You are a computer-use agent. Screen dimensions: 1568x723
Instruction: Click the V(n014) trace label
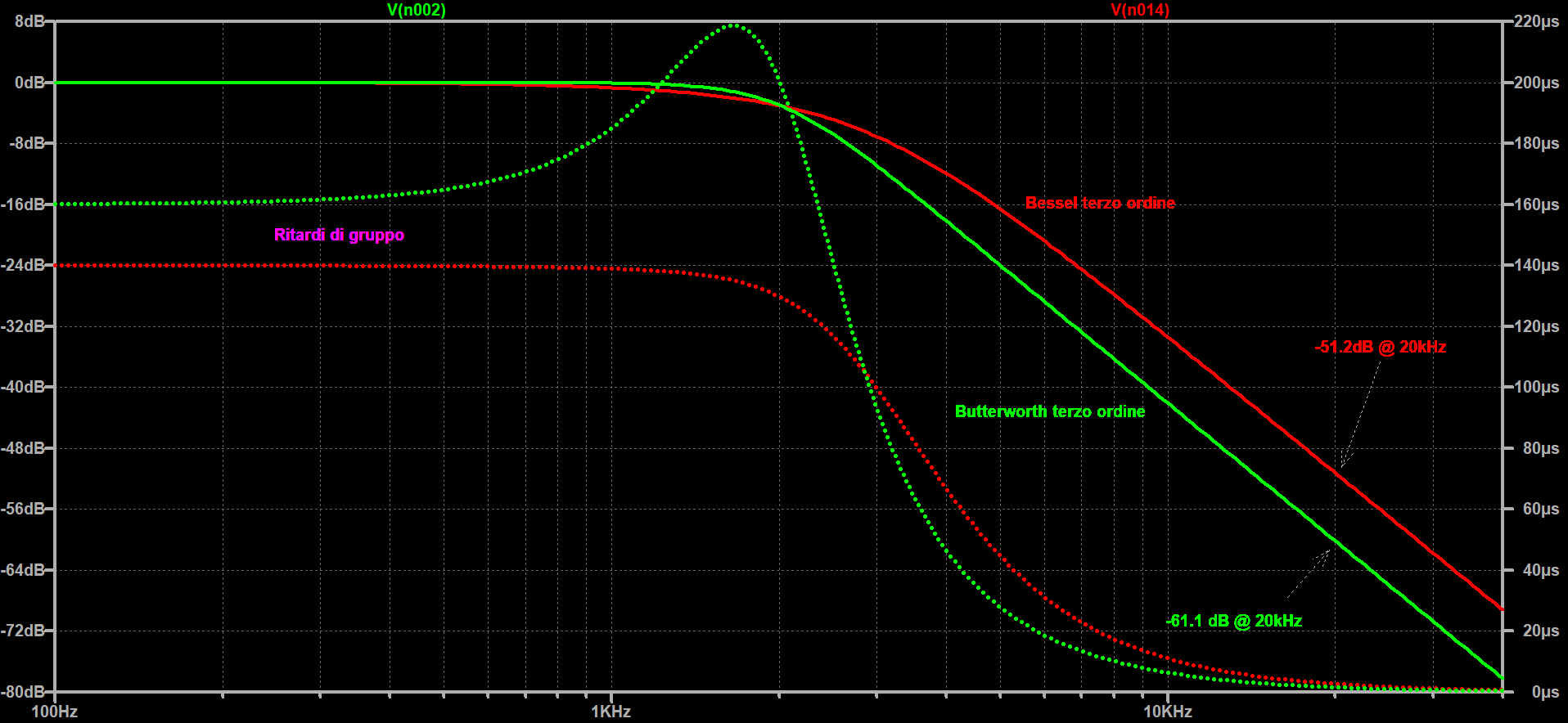1139,10
